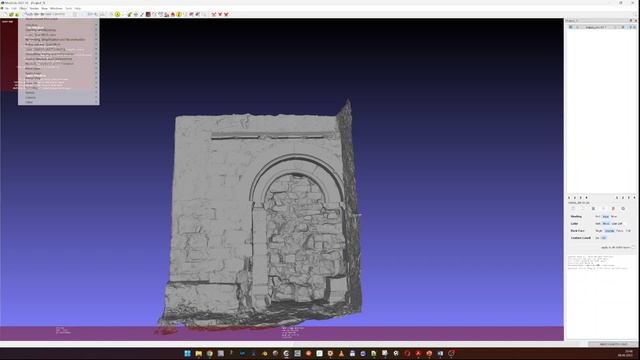
Task: Expand Color Creation and Processing submenu
Action: (58, 49)
